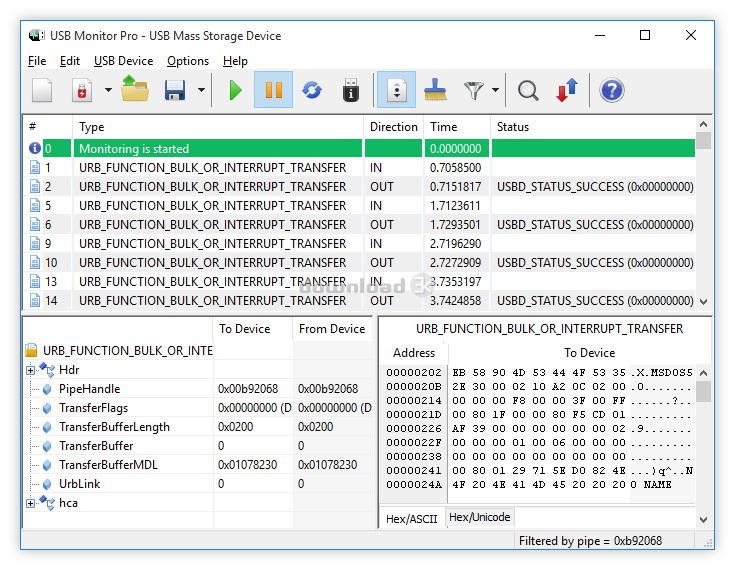
Task: Select the TransferFlags tree item
Action: tap(93, 408)
